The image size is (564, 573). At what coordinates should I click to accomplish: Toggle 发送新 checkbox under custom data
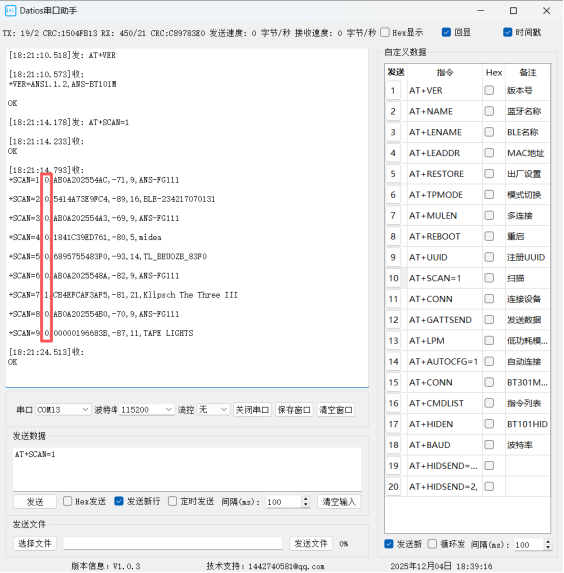389,544
